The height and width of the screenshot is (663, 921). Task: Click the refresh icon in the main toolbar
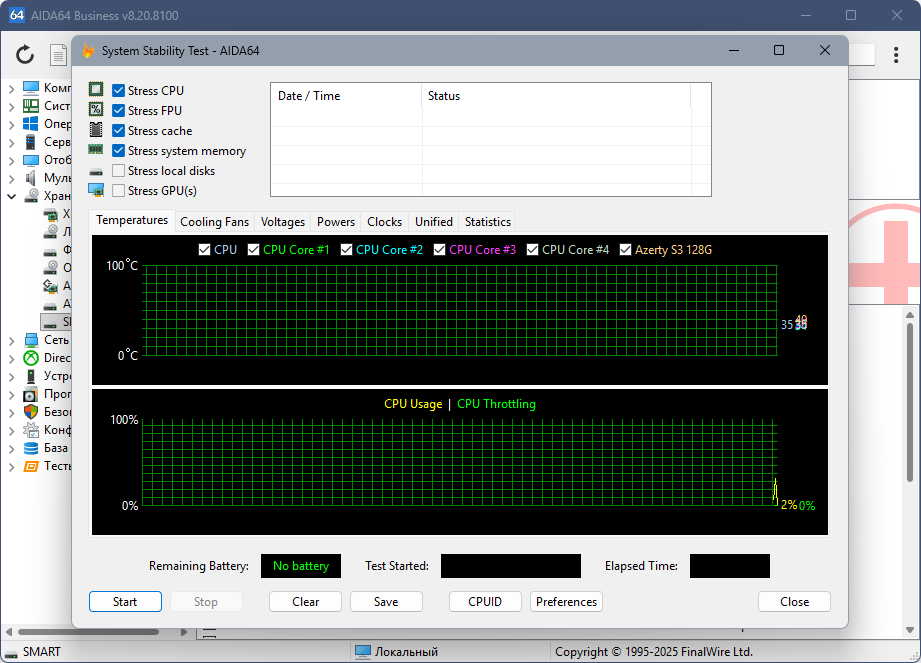[x=25, y=54]
